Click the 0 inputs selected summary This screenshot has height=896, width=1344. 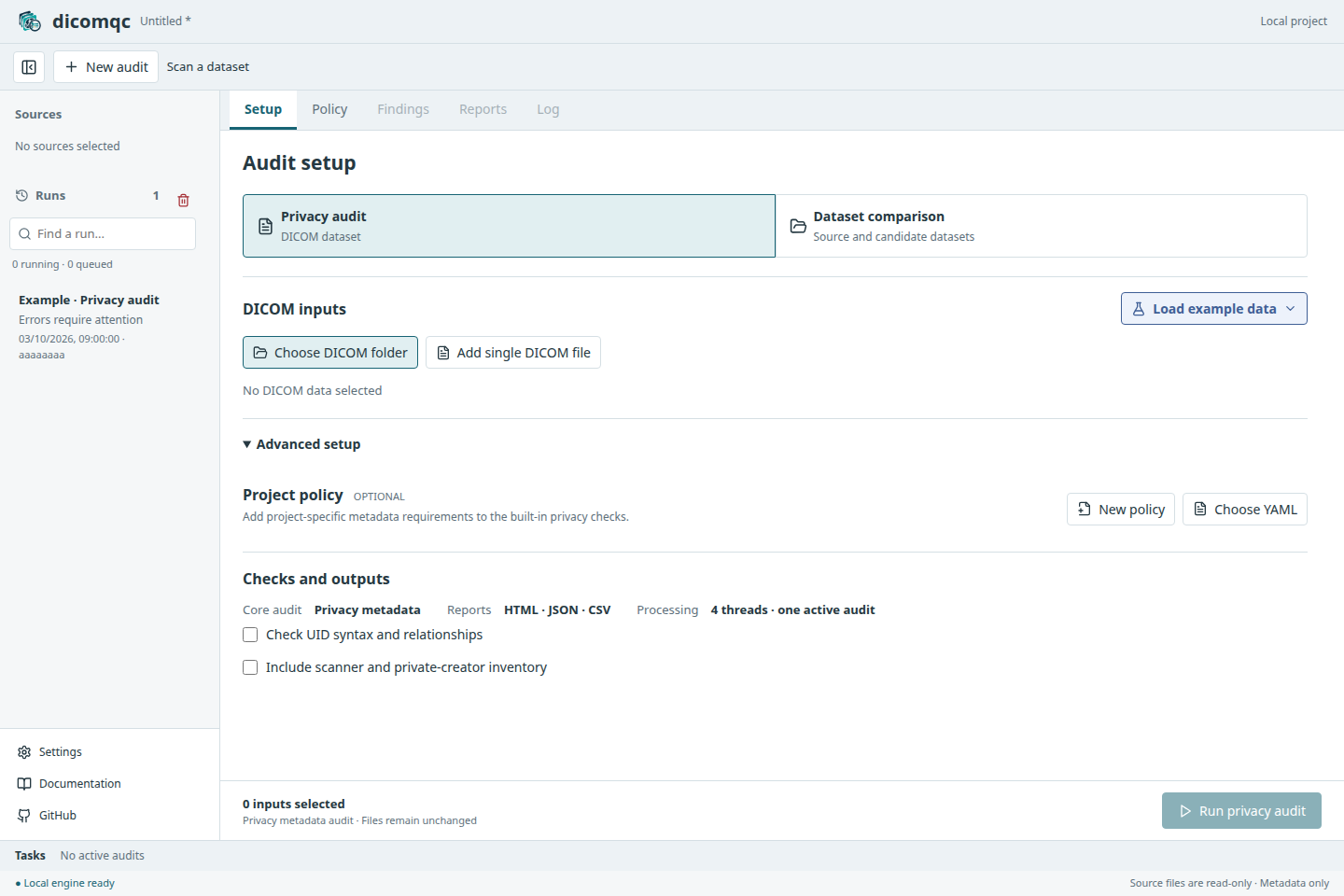tap(294, 805)
